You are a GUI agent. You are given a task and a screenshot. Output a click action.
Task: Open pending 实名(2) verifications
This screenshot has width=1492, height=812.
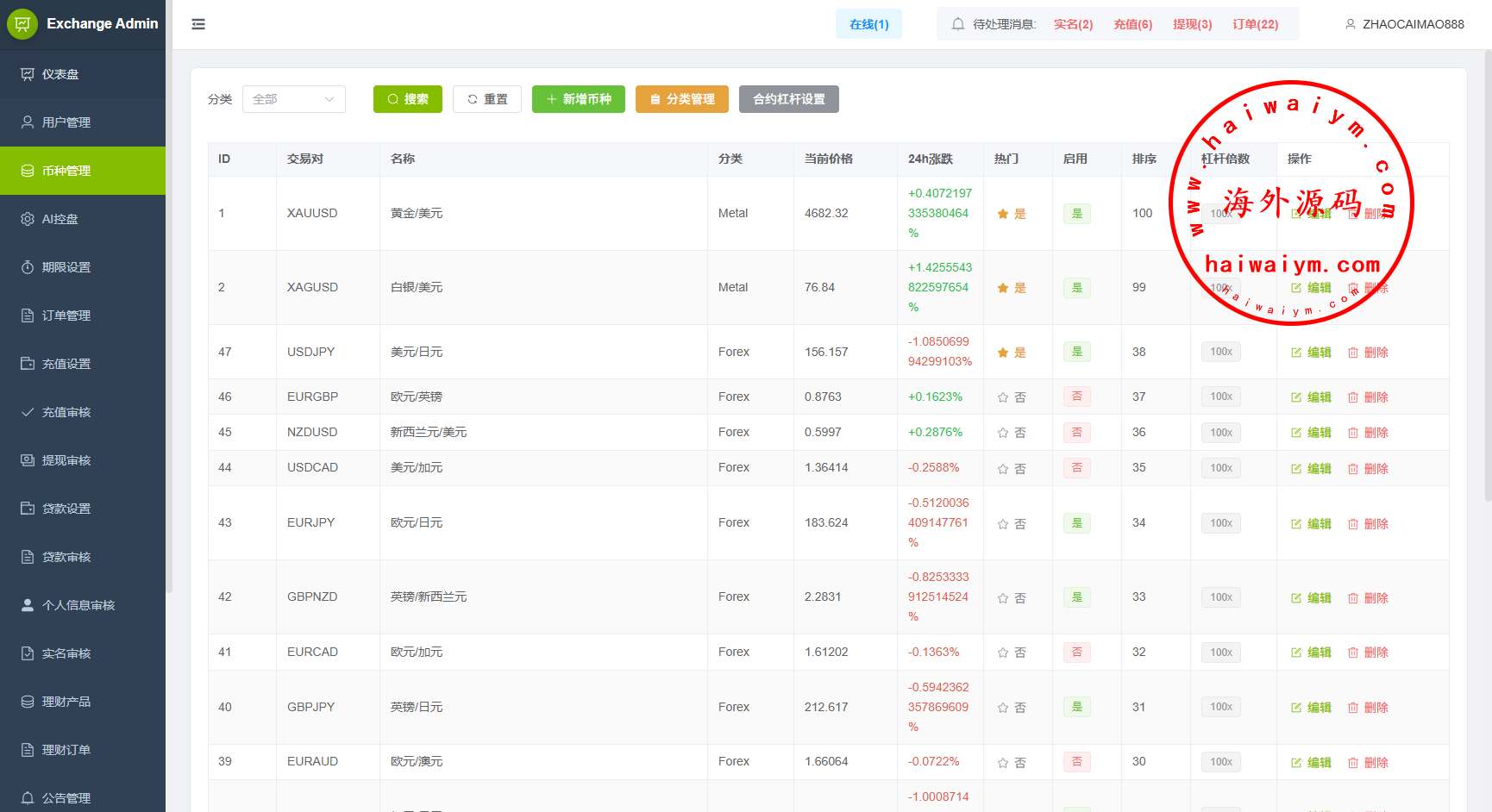[1073, 24]
